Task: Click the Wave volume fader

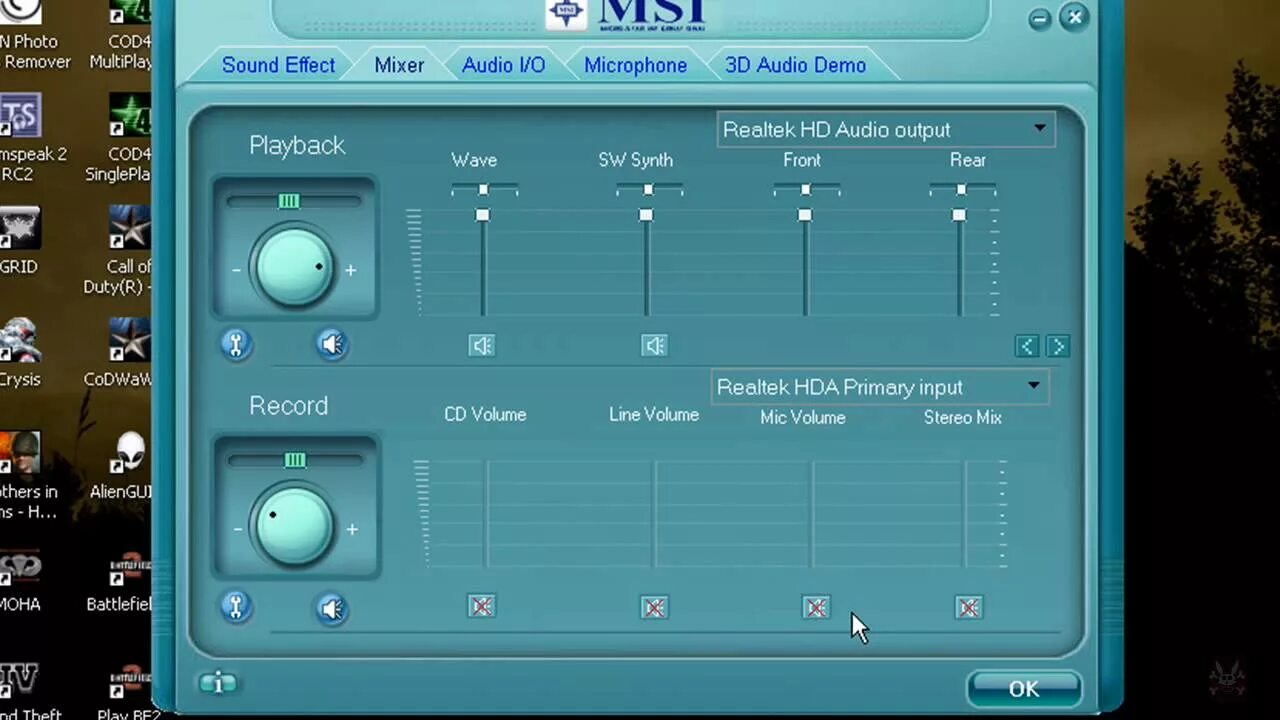Action: coord(483,215)
